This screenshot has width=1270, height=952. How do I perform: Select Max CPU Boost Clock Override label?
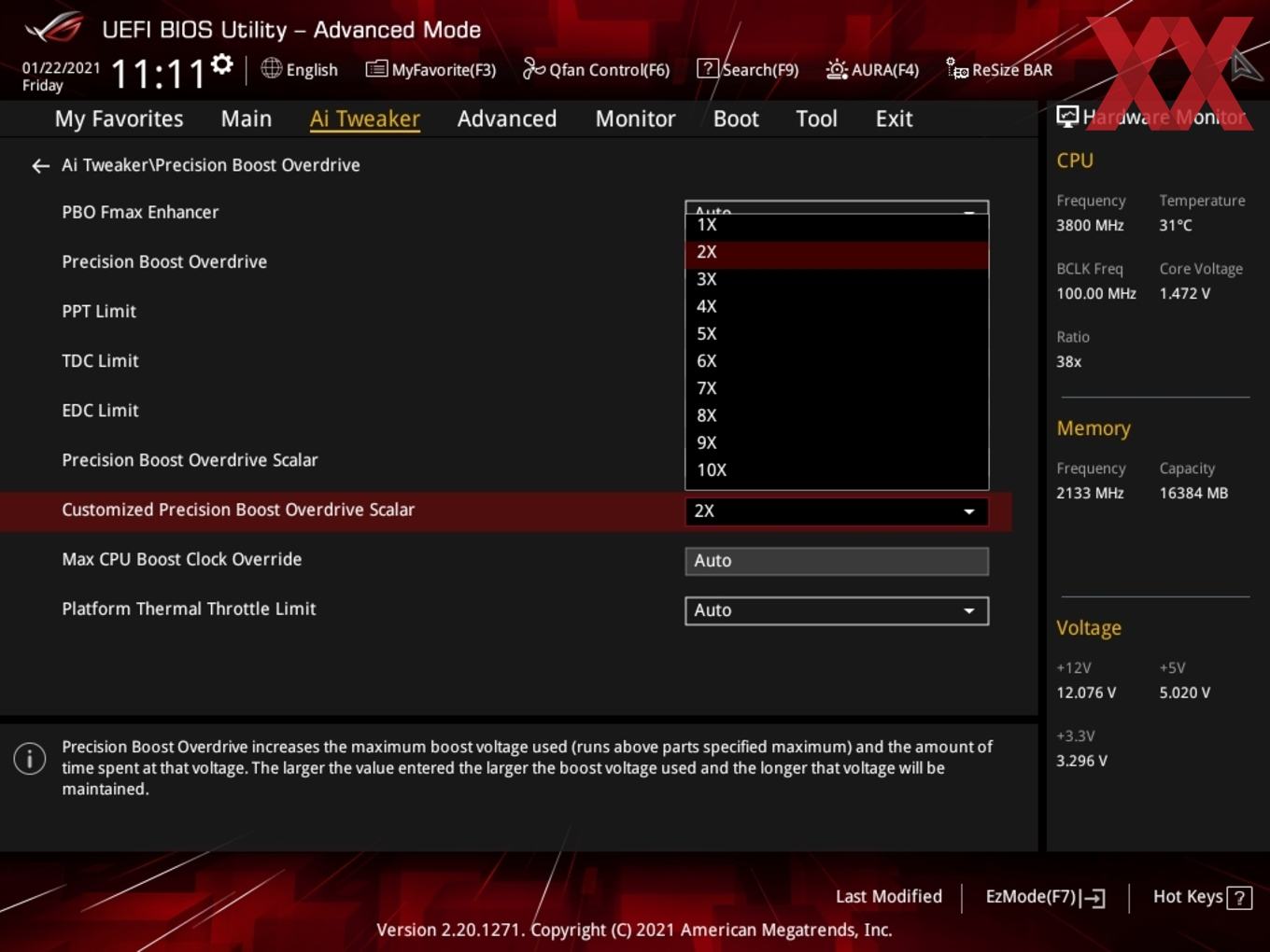(x=182, y=559)
